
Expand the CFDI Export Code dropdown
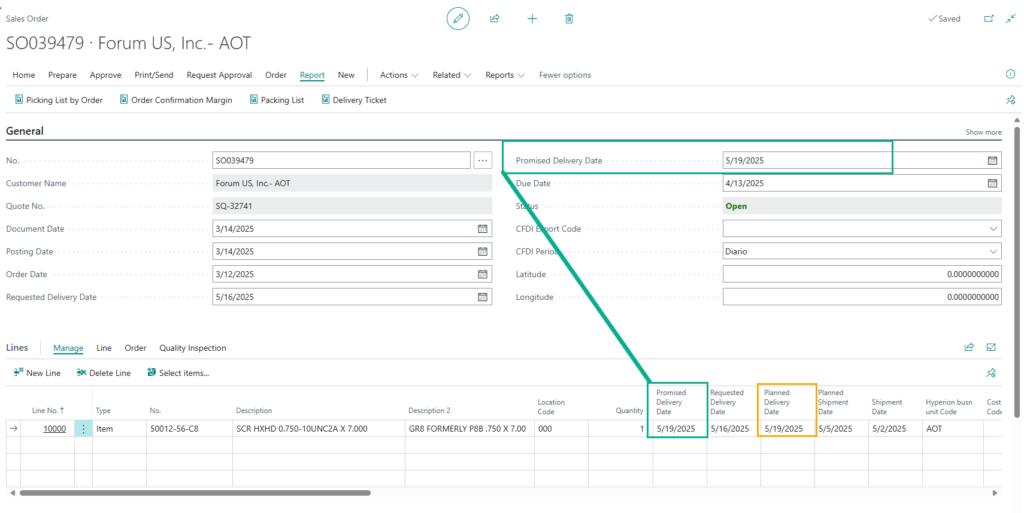pyautogui.click(x=993, y=228)
